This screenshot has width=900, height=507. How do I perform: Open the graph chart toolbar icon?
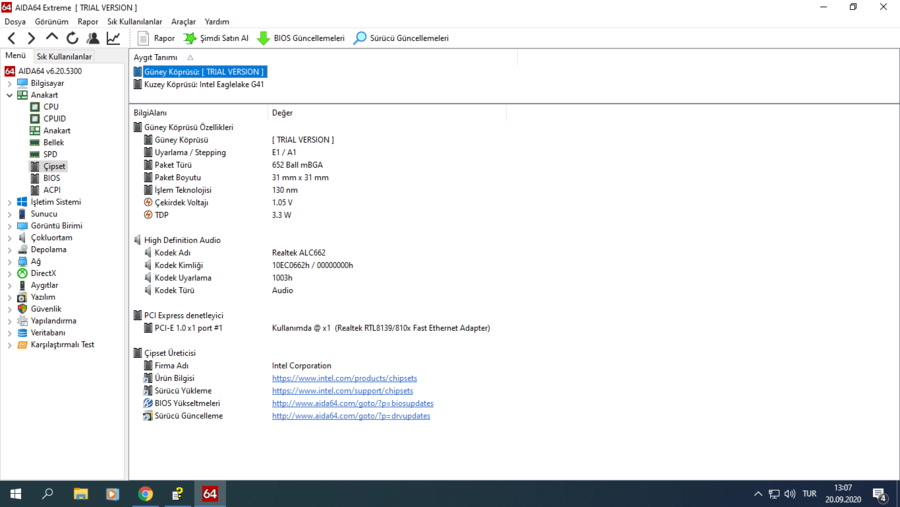point(113,38)
